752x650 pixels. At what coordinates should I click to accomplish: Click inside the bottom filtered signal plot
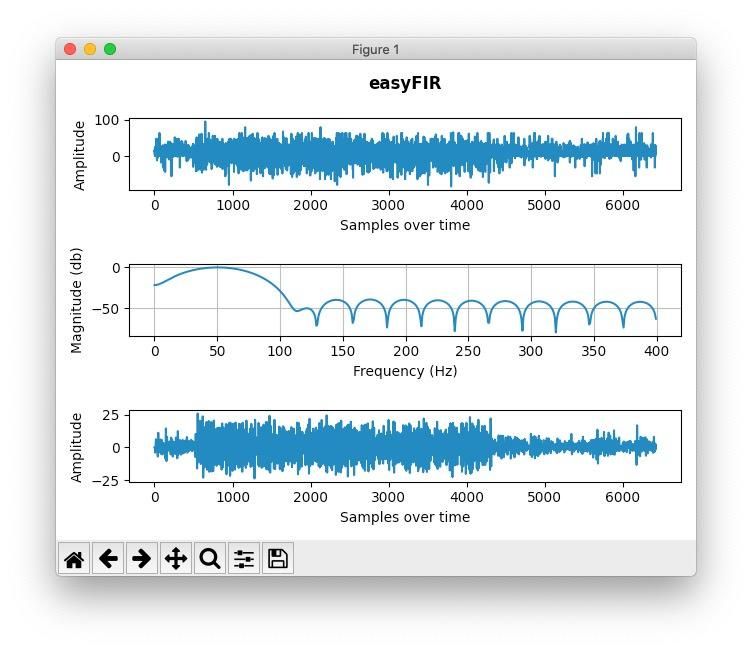point(405,446)
